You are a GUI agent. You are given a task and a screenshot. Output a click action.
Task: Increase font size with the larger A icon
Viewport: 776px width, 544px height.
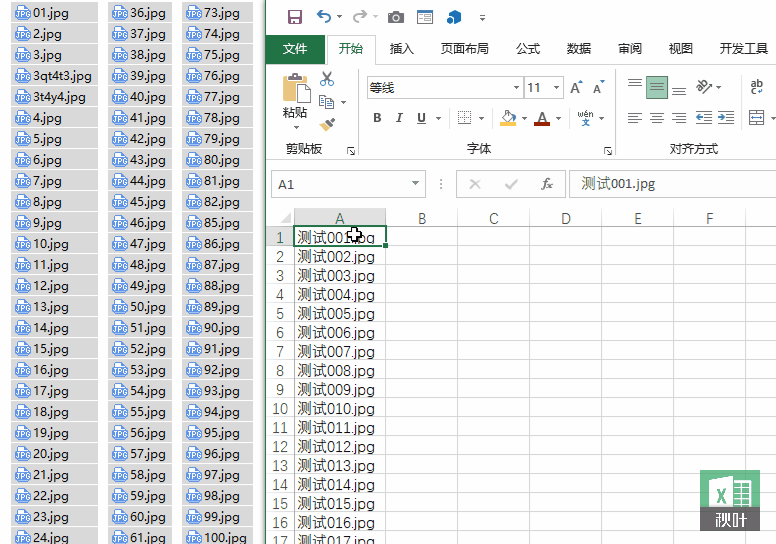click(x=576, y=88)
